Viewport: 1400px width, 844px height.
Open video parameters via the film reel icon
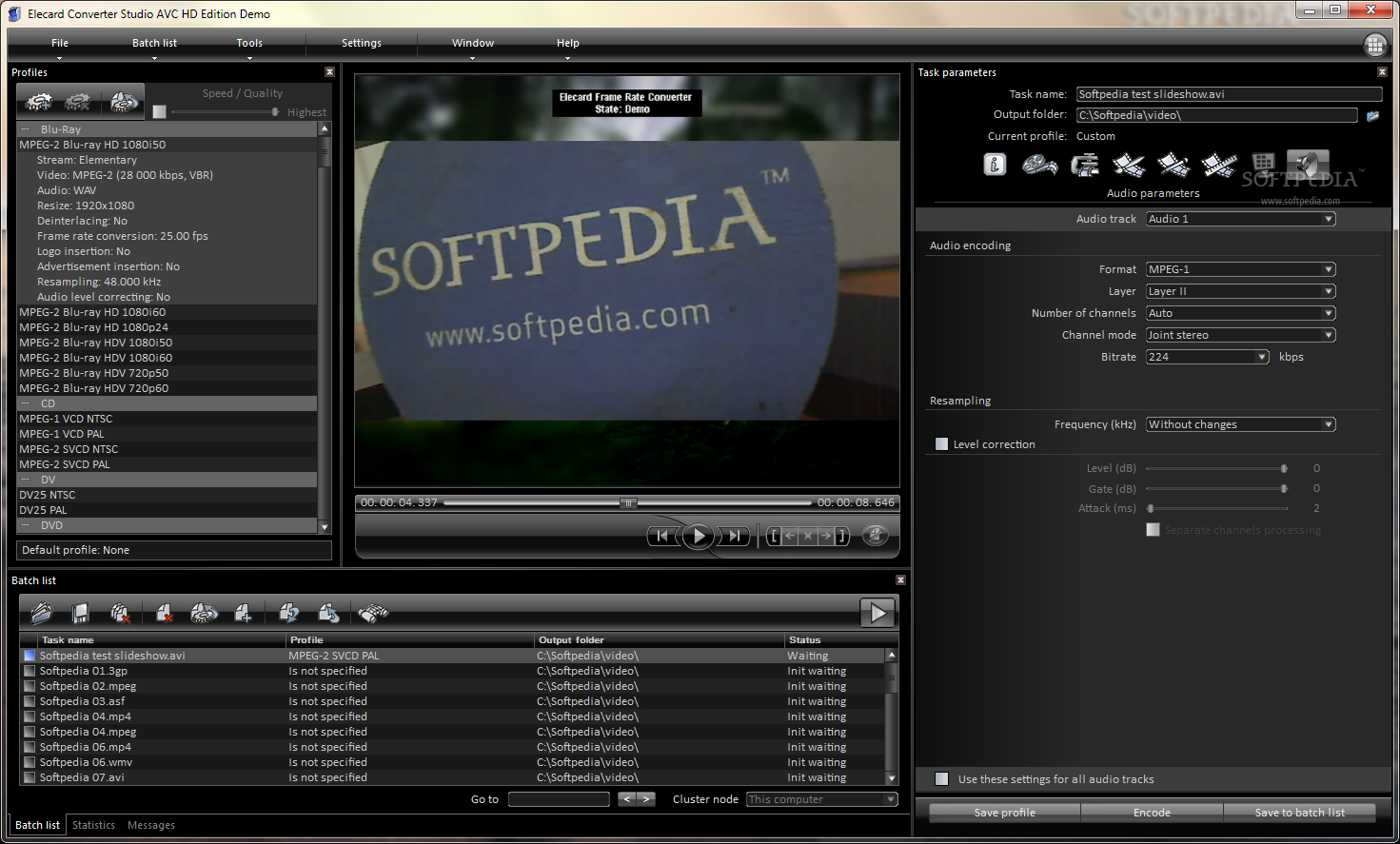1039,166
